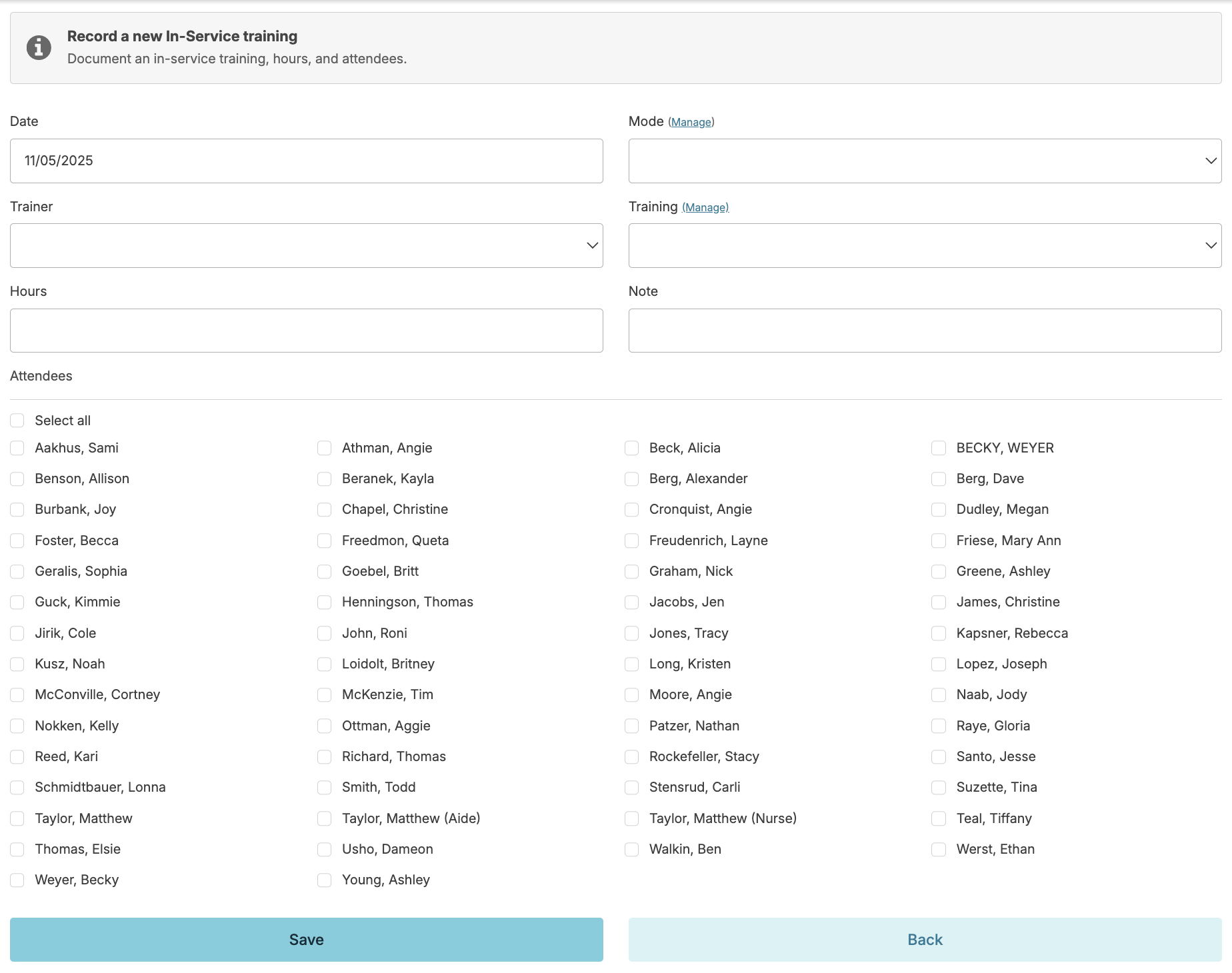Select attendee Taylor, Matthew (Nurse)
The height and width of the screenshot is (973, 1232).
pos(632,818)
